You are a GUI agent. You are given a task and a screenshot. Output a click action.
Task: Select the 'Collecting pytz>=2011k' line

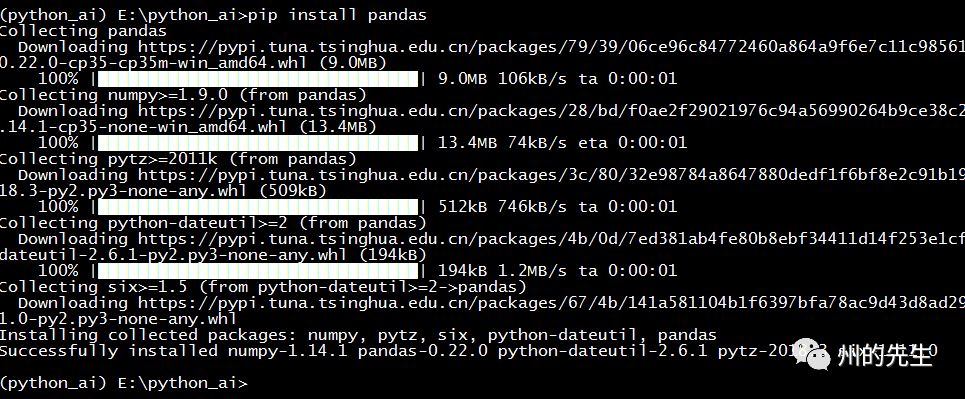click(x=178, y=159)
